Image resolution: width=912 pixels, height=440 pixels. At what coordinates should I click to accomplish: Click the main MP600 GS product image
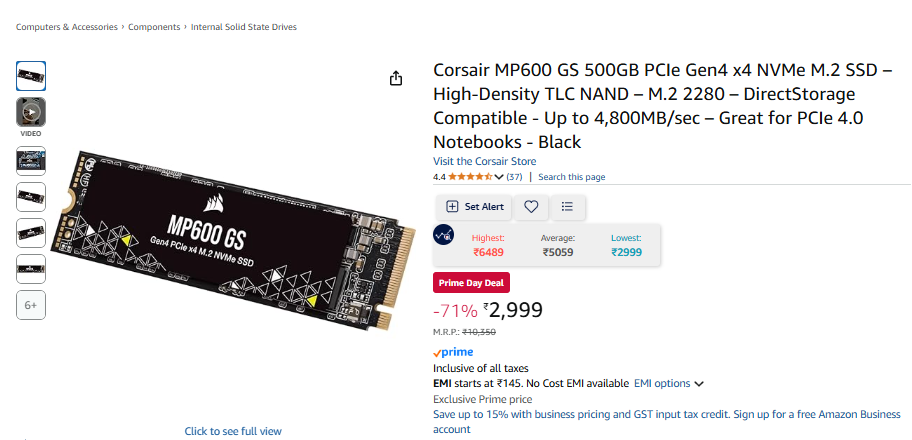tap(233, 240)
